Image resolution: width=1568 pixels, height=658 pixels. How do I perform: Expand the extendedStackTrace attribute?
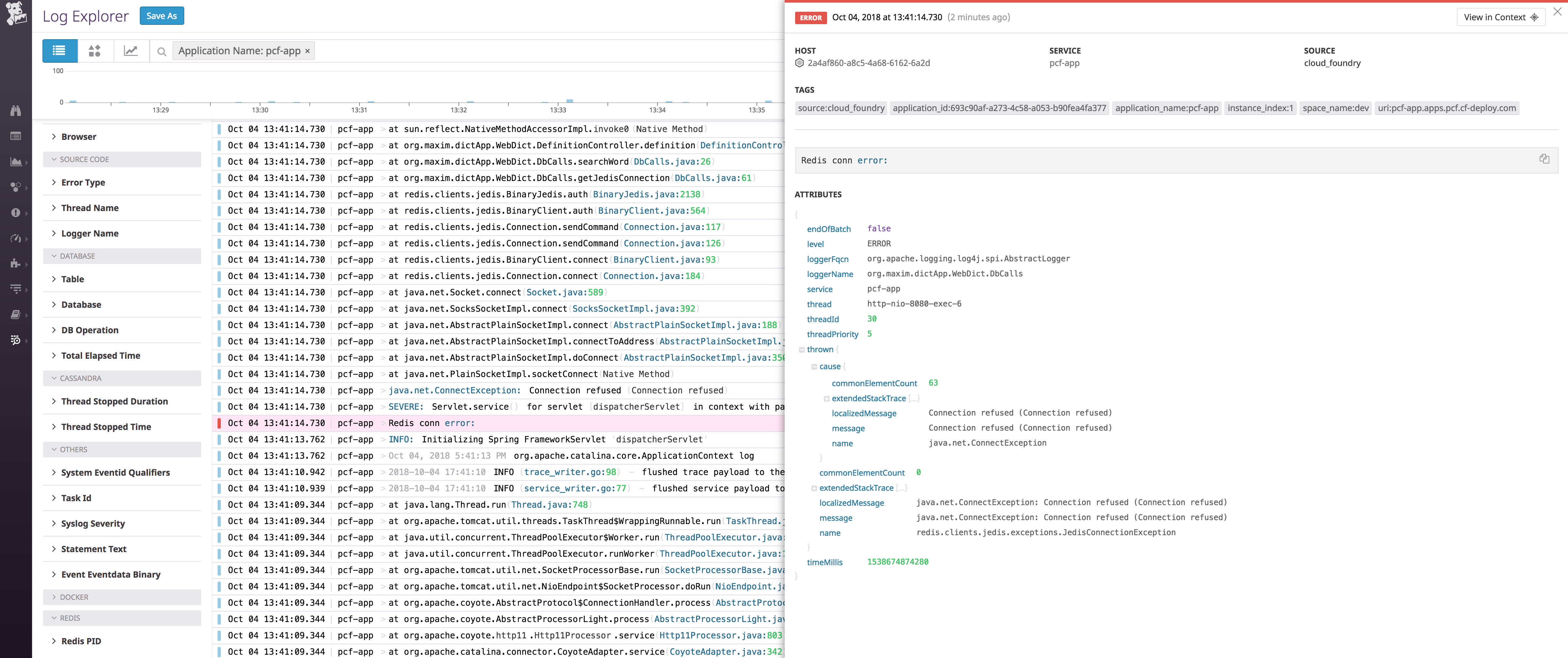tap(826, 398)
